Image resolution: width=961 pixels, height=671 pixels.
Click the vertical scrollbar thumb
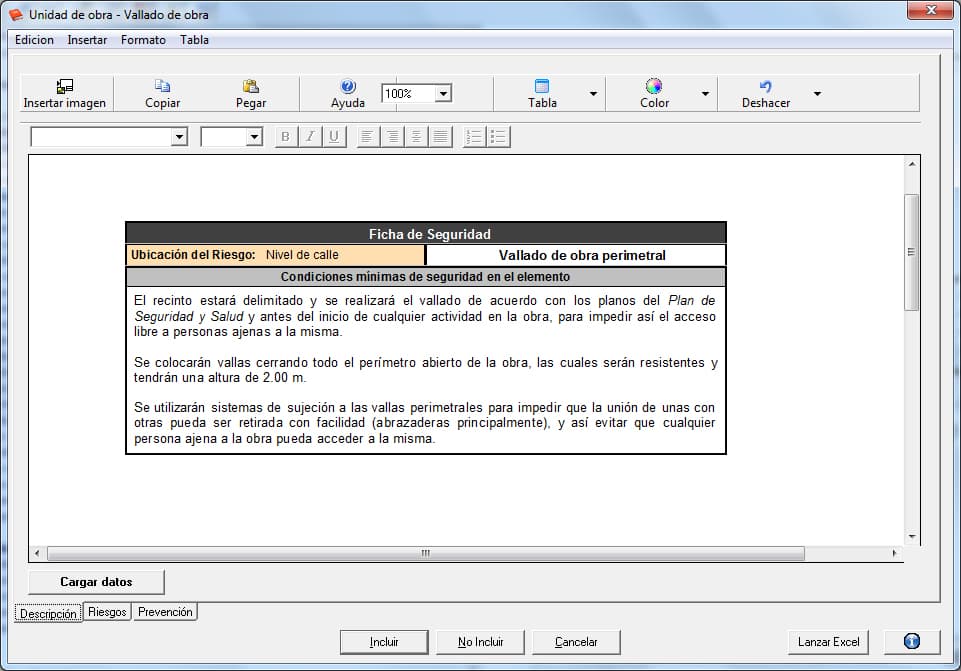coord(911,252)
